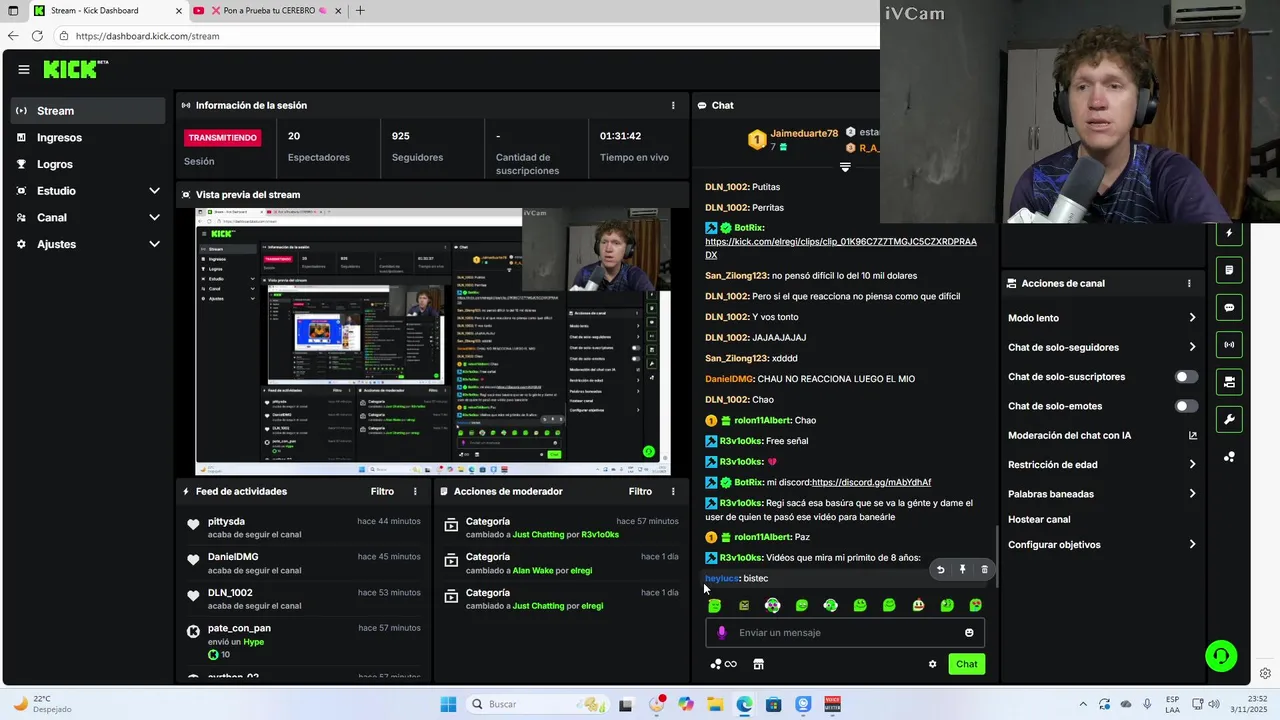Click the document notes sidebar icon
This screenshot has width=1280, height=720.
coord(1229,270)
